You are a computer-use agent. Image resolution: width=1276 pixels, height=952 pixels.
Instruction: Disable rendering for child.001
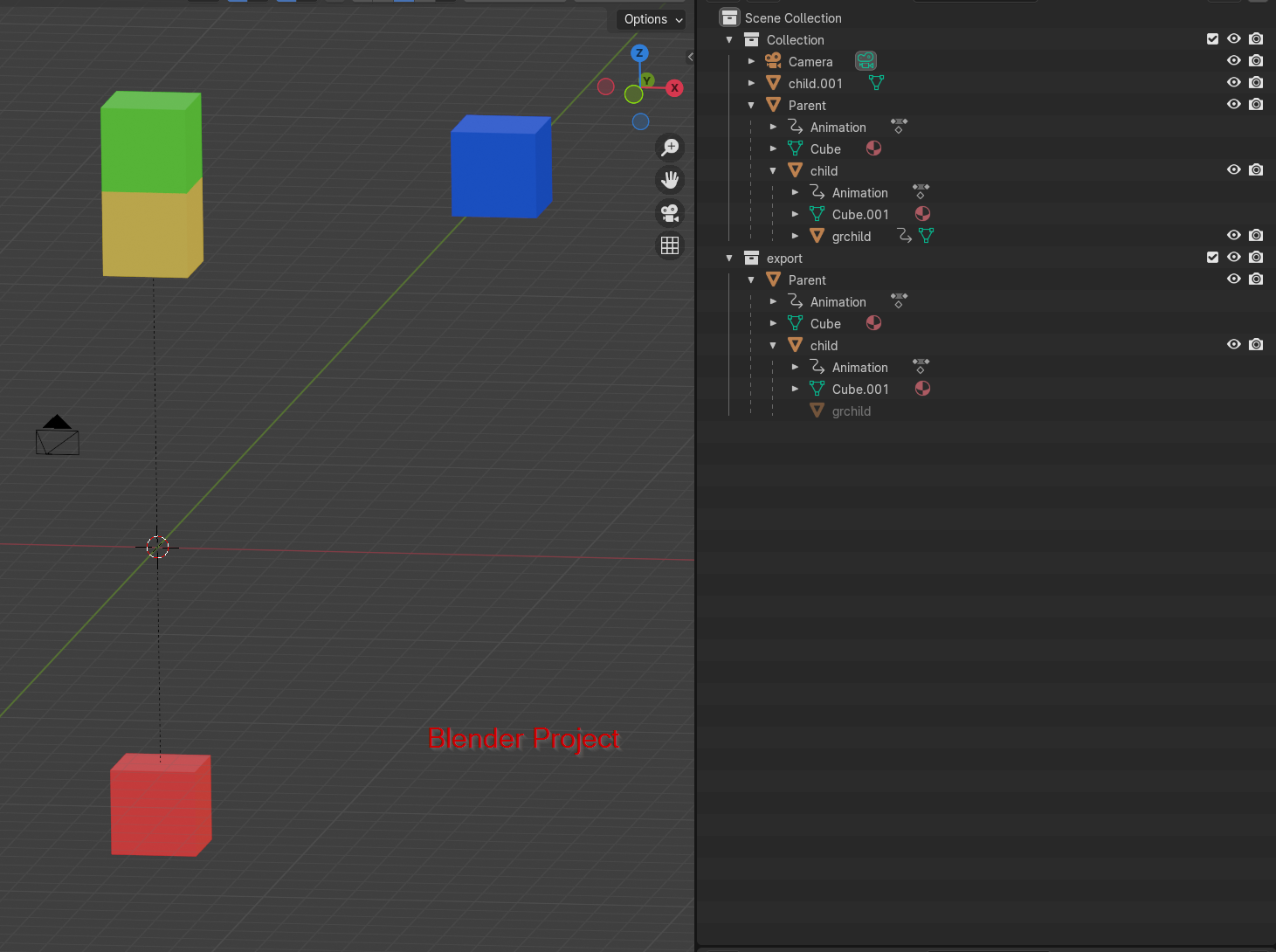[1256, 83]
